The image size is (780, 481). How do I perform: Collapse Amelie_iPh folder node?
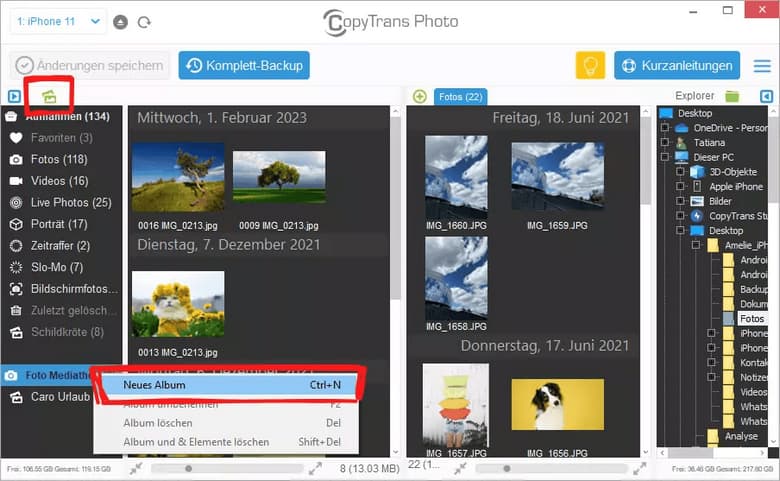[x=696, y=245]
